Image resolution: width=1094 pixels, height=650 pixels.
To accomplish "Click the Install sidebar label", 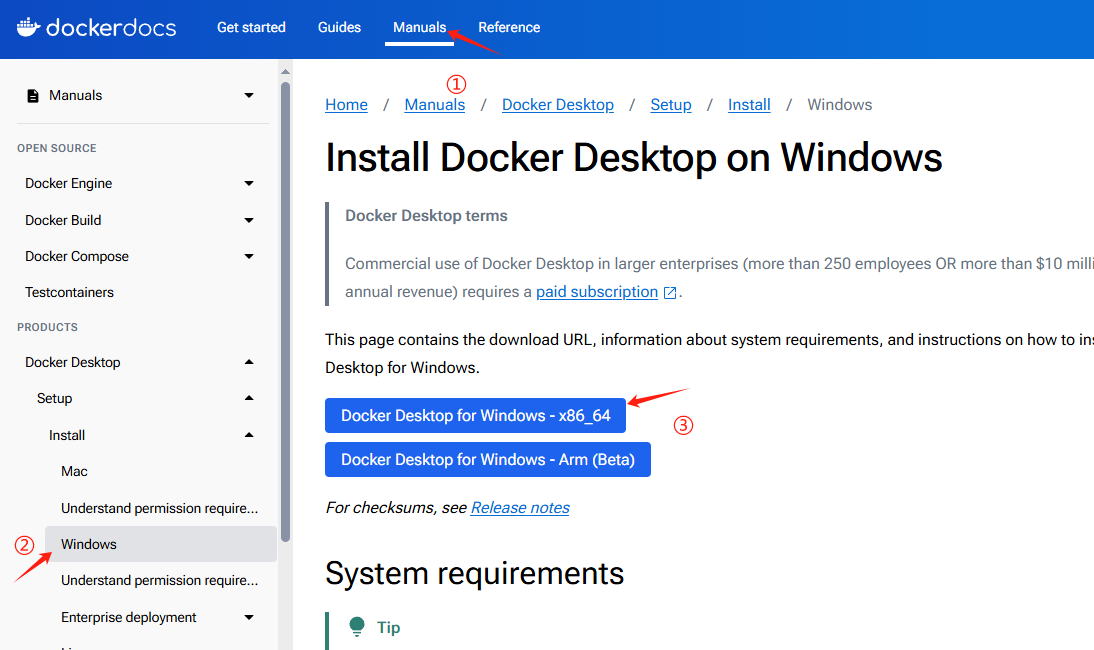I will (67, 435).
